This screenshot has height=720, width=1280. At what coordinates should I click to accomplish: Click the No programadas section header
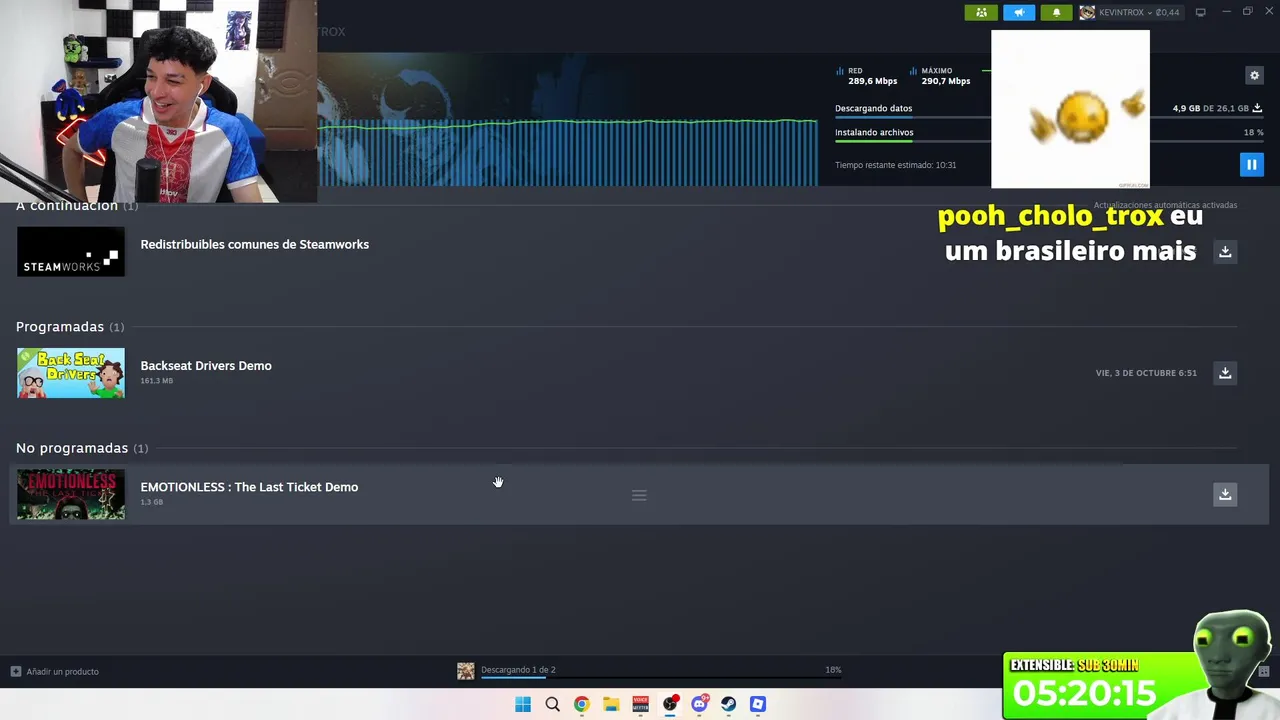(x=82, y=448)
